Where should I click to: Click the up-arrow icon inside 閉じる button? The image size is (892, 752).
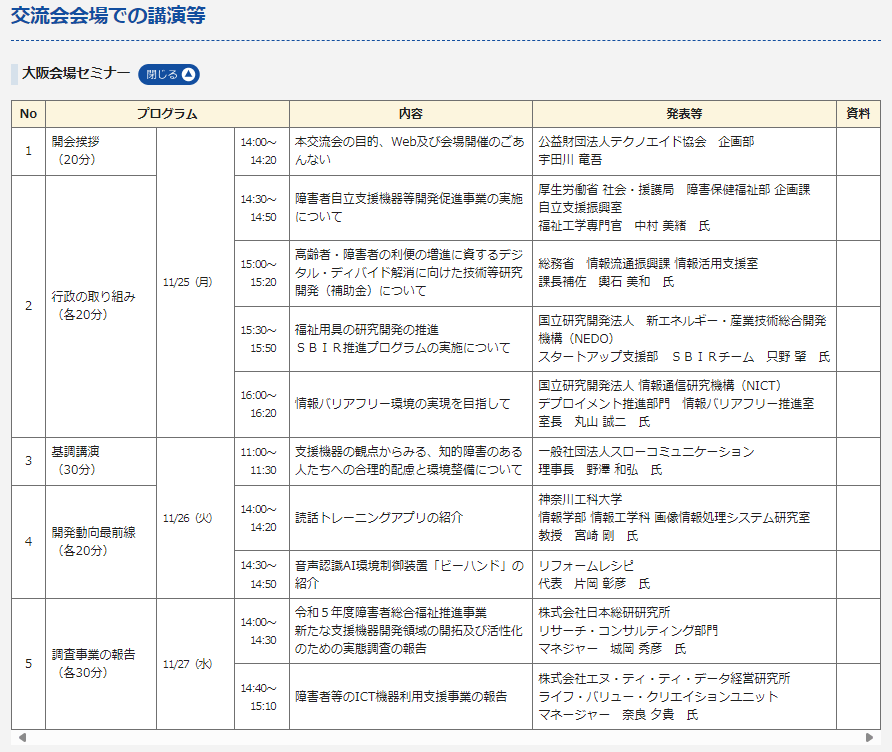pyautogui.click(x=189, y=74)
